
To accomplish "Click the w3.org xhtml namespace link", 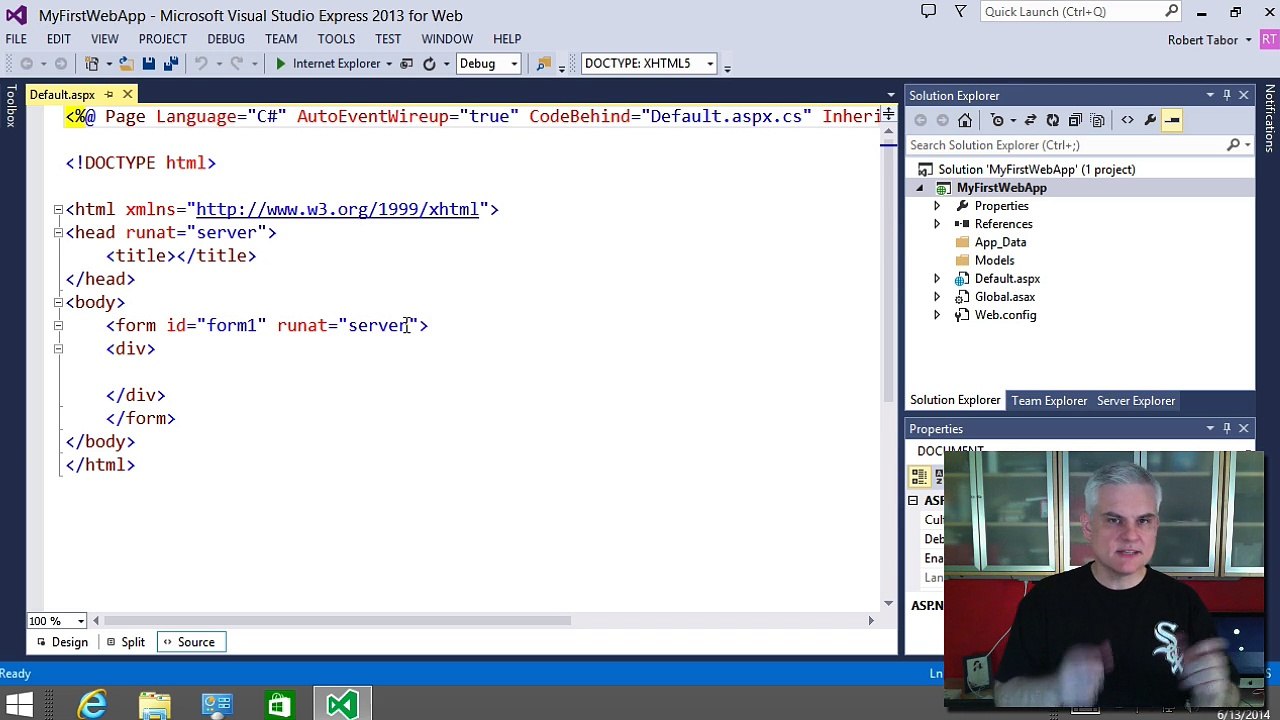I will pos(337,209).
